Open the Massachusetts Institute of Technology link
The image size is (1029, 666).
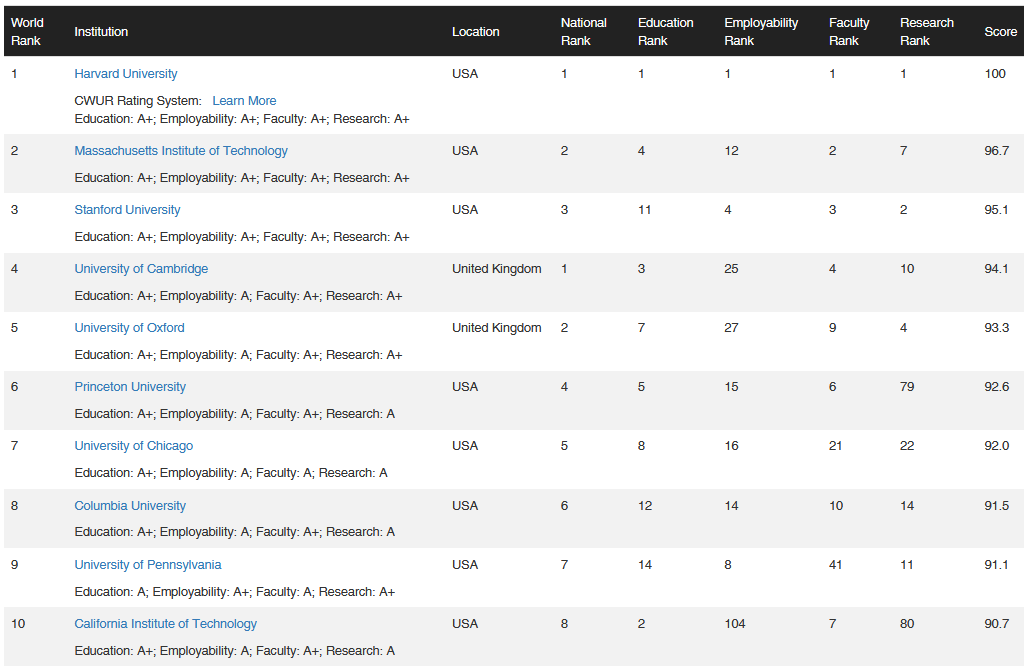tap(180, 150)
